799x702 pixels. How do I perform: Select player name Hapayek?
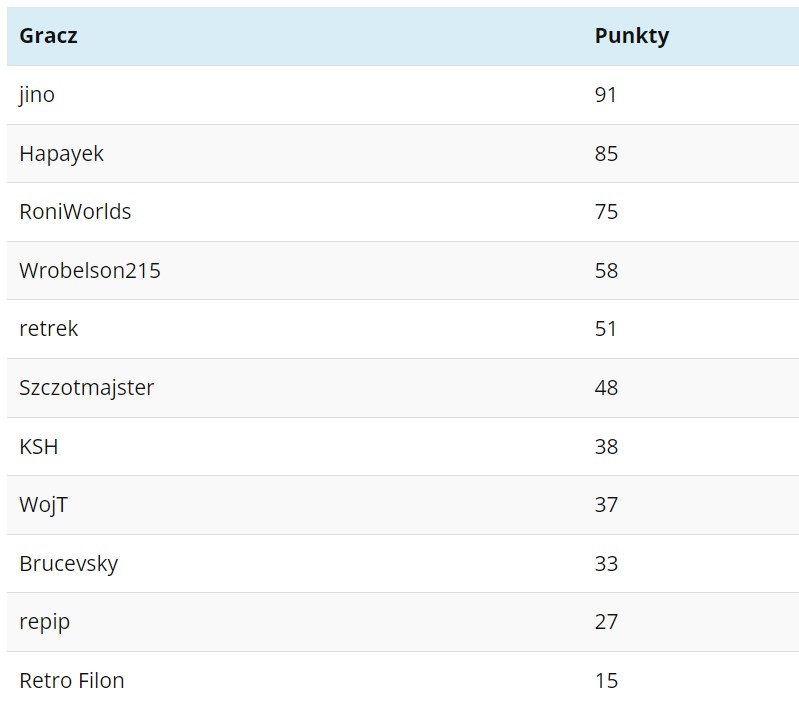pos(61,154)
